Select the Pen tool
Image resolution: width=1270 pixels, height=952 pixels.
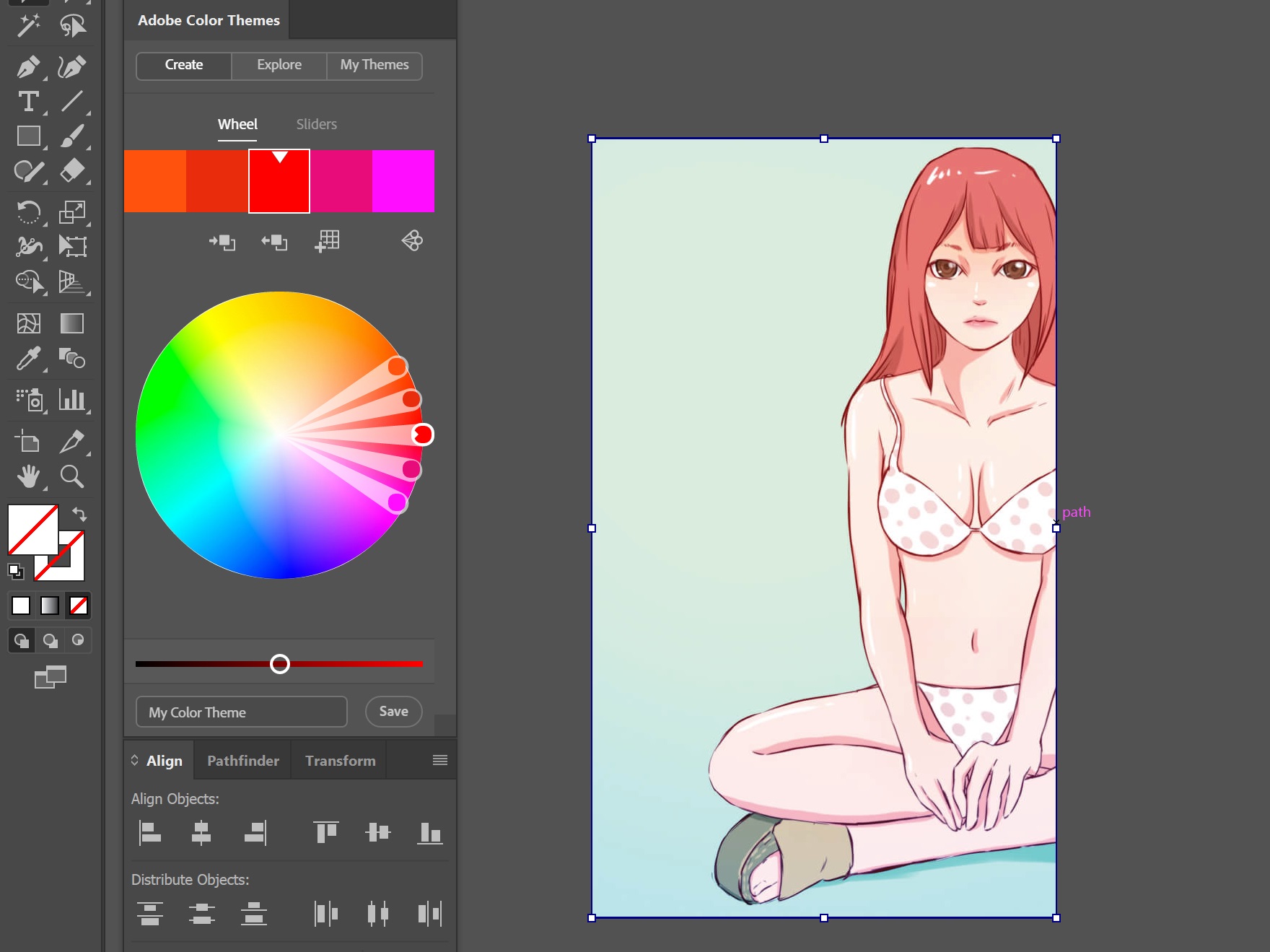coord(29,67)
